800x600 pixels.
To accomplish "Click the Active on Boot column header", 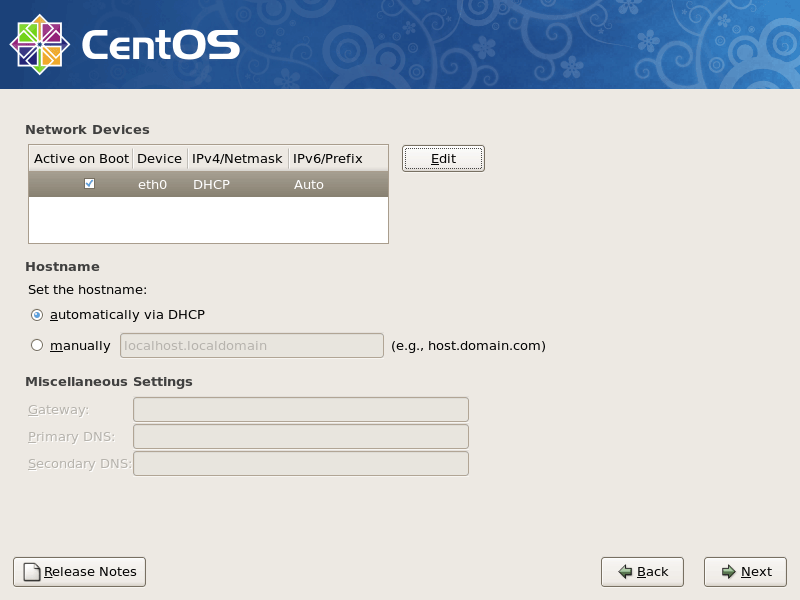I will click(x=79, y=157).
